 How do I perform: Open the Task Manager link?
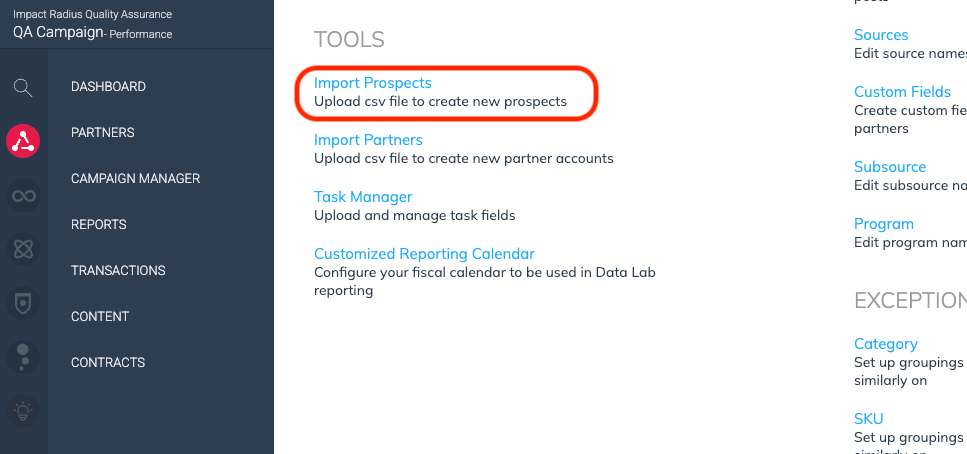tap(363, 197)
